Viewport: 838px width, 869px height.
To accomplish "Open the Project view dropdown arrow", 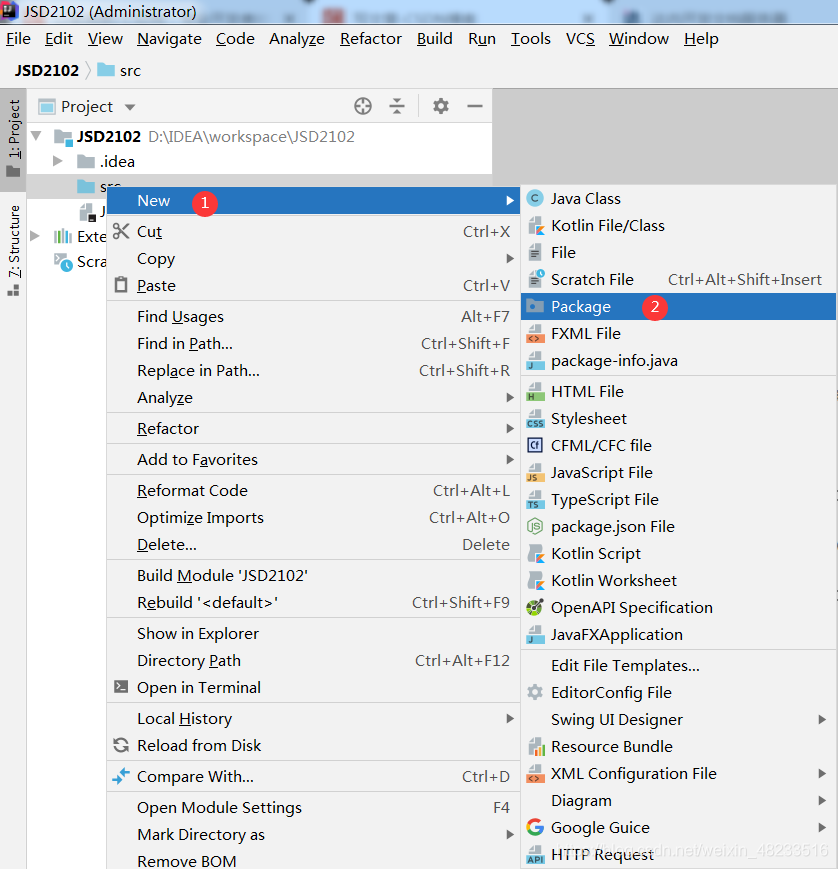I will [130, 107].
